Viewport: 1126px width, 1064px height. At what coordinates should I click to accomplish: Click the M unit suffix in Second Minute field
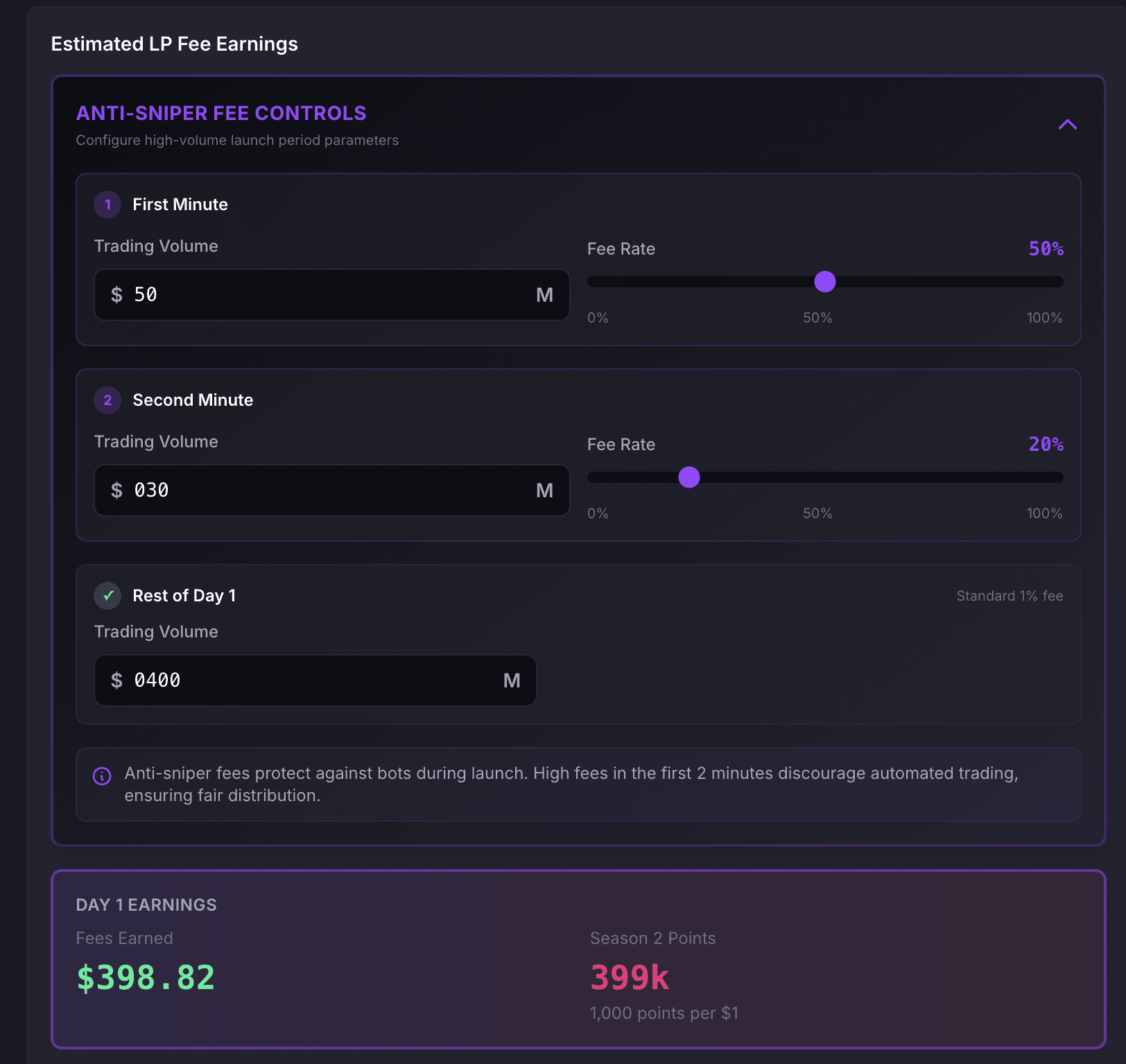click(544, 490)
